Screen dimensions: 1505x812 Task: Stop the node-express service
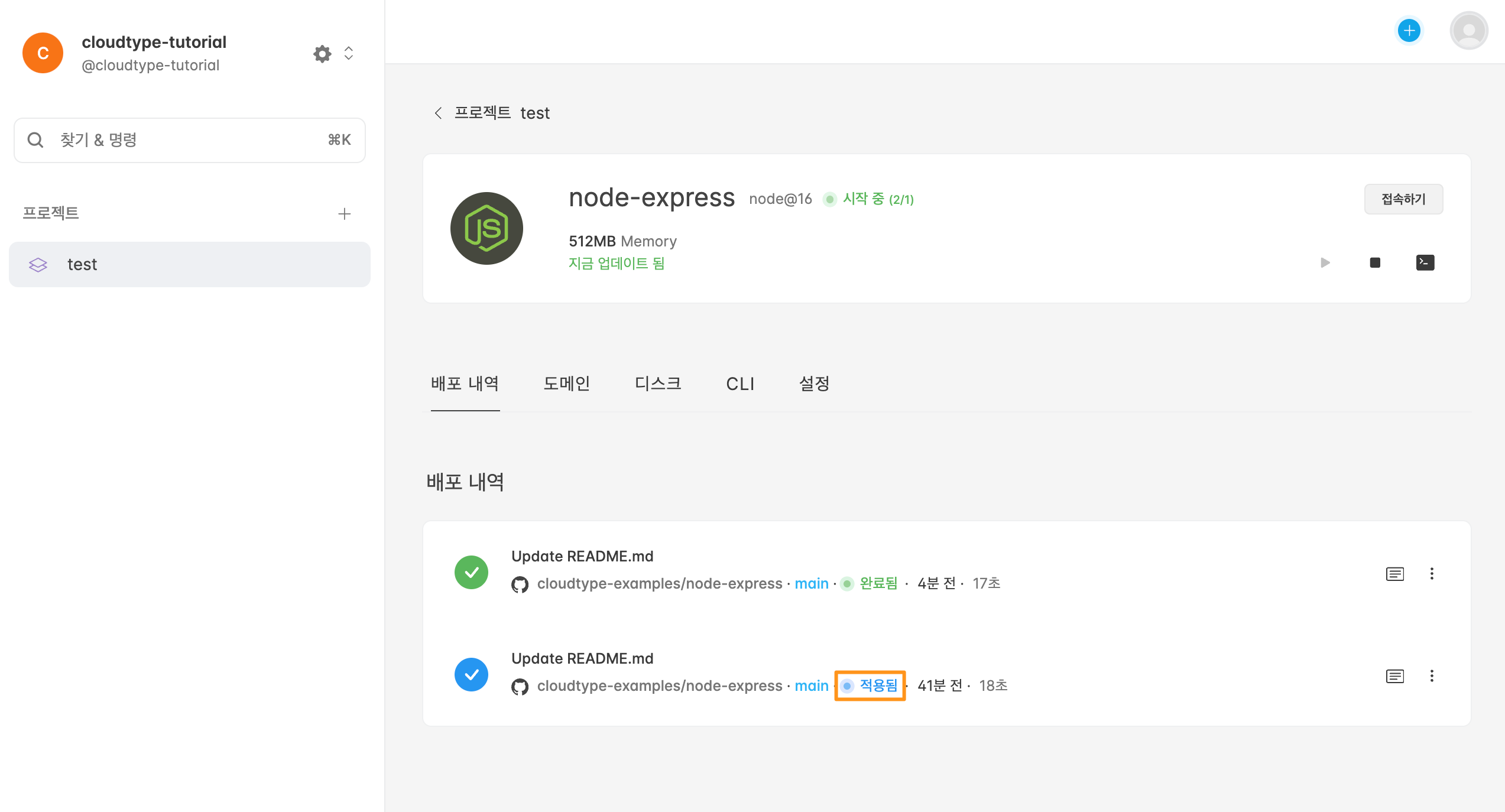click(x=1375, y=262)
